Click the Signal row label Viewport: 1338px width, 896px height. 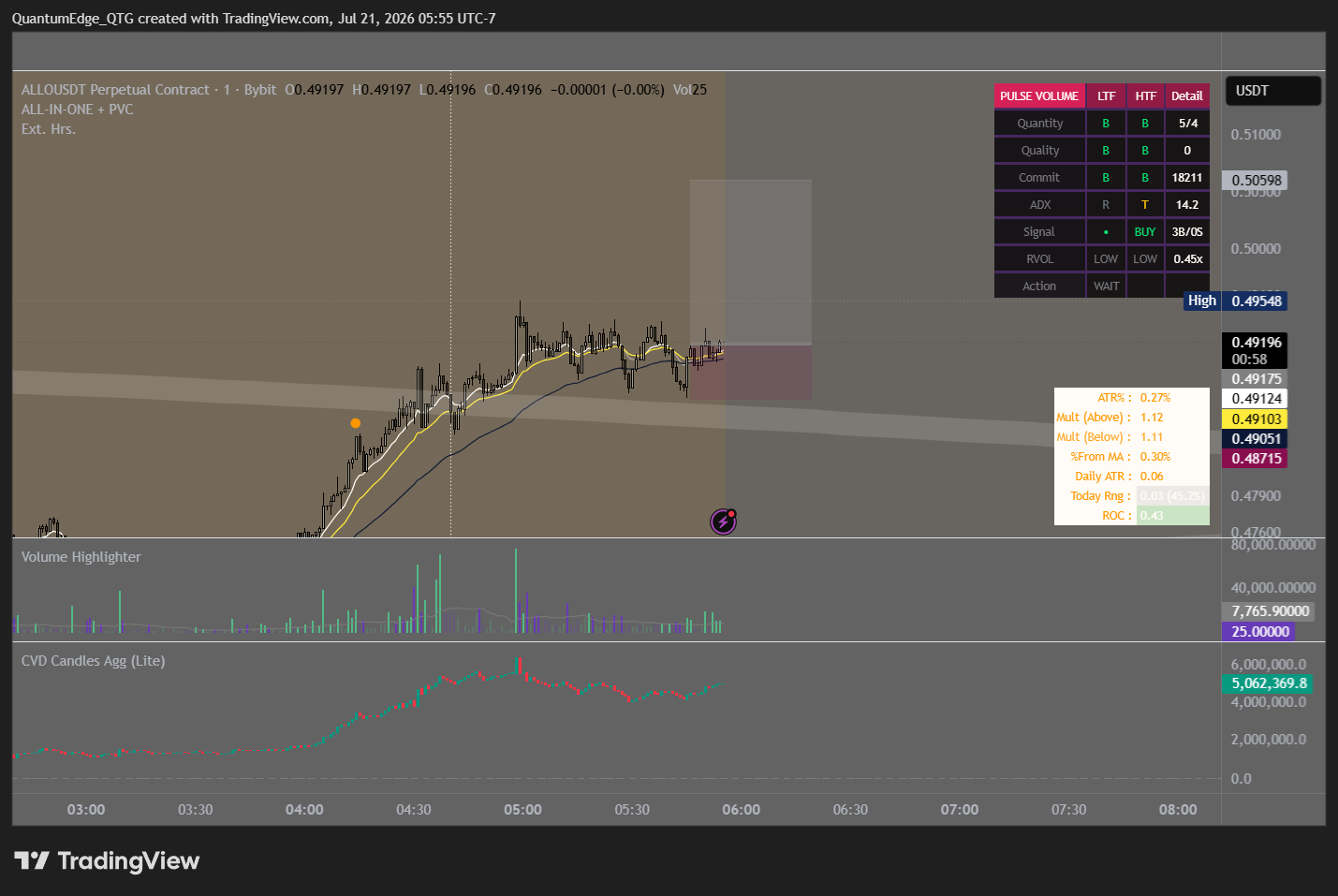coord(1039,232)
